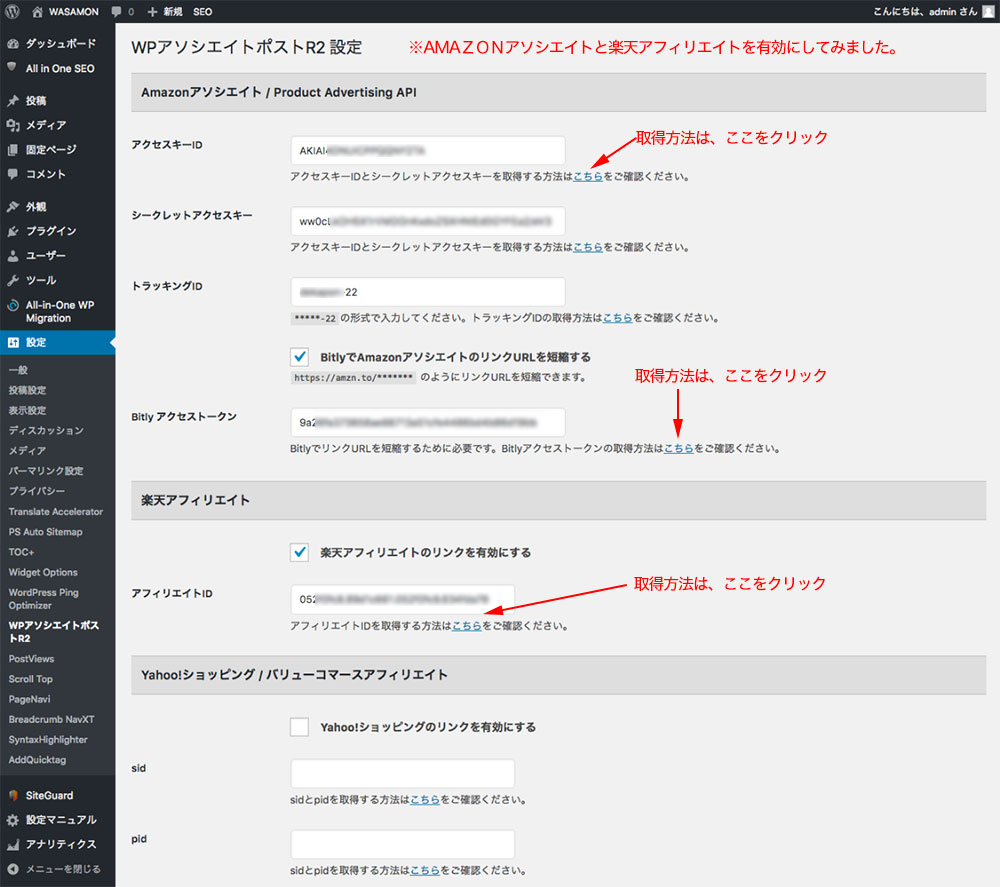The image size is (1000, 887).
Task: Click the プラグイン plug icon
Action: 13,231
